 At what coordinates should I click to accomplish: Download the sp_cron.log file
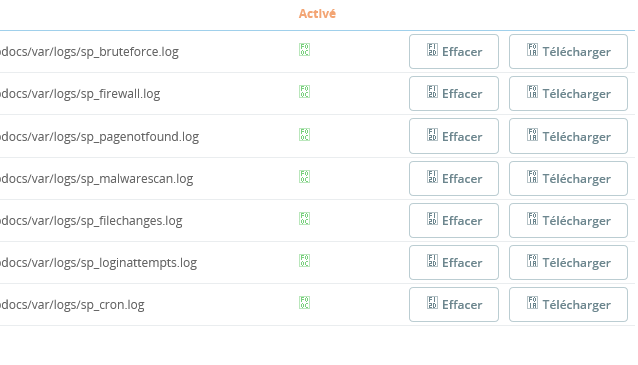click(568, 305)
